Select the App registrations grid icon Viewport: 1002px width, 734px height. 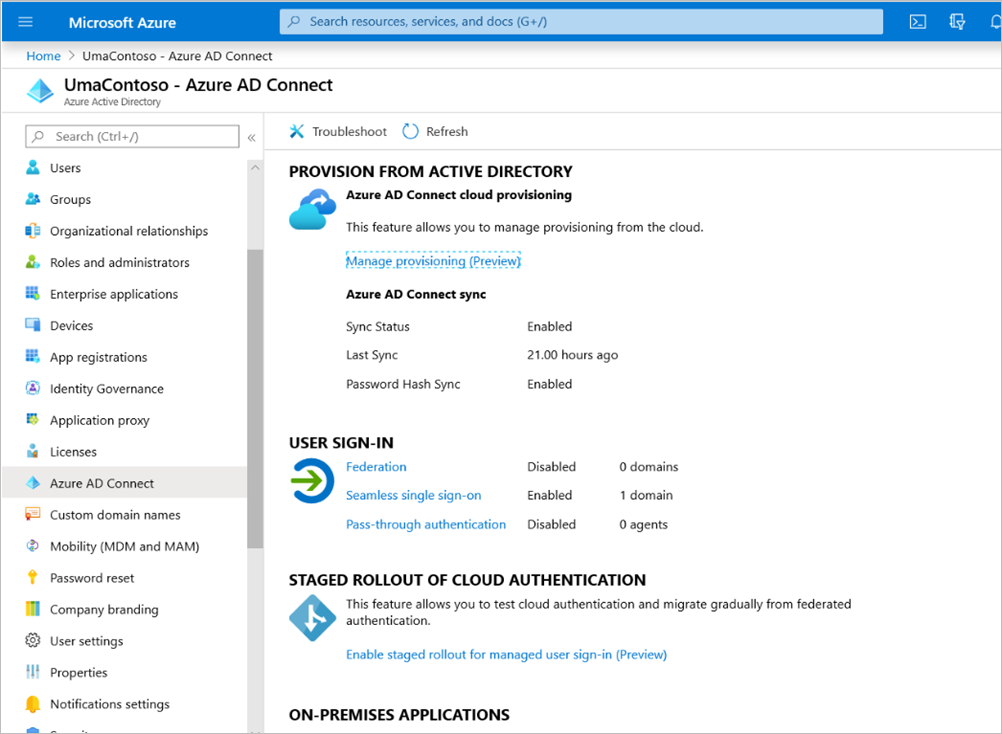click(34, 357)
